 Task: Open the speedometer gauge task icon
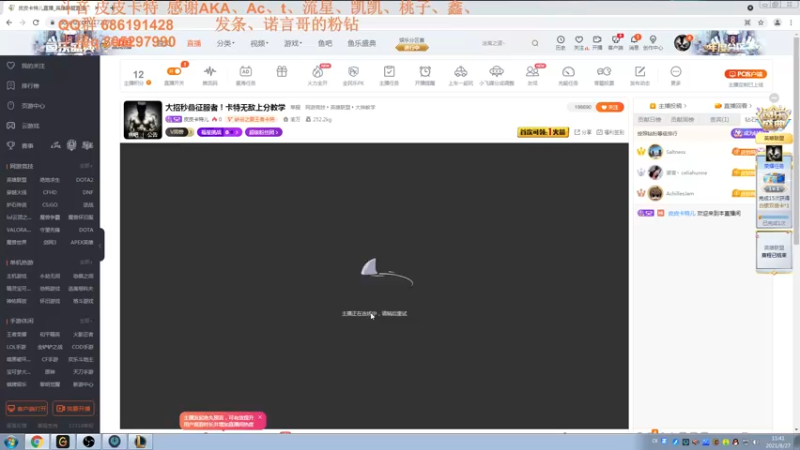568,72
